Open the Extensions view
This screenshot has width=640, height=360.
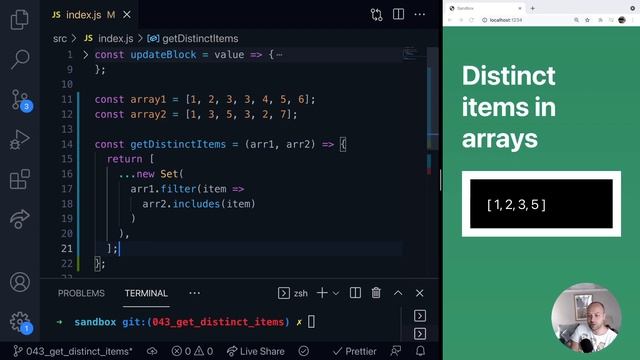(x=20, y=179)
